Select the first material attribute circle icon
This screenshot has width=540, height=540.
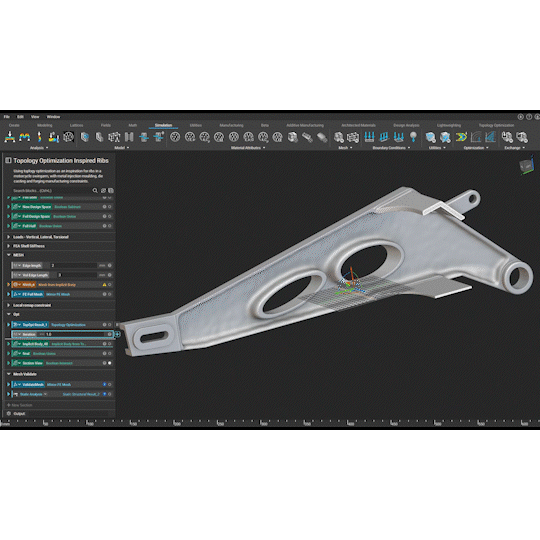click(175, 137)
